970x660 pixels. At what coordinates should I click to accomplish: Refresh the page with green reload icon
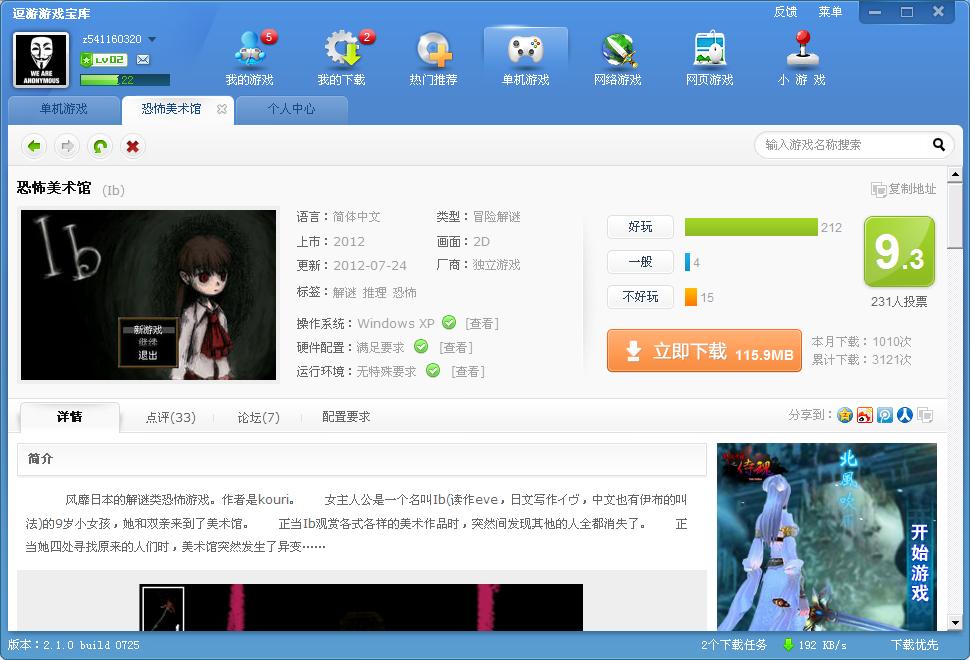pyautogui.click(x=100, y=147)
